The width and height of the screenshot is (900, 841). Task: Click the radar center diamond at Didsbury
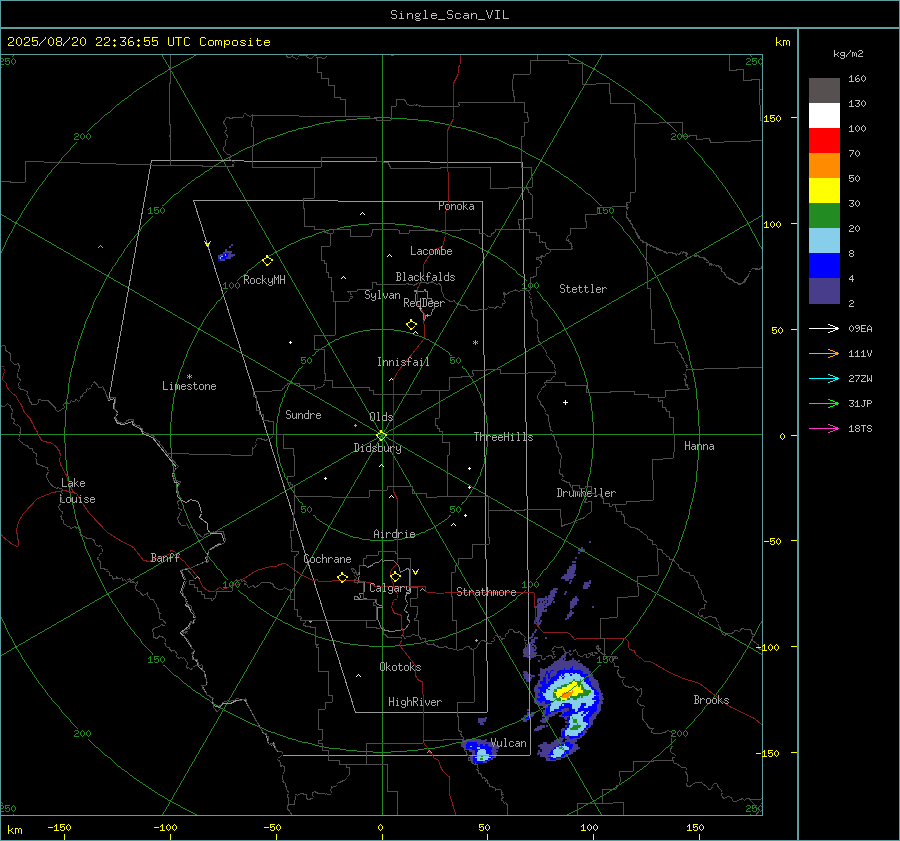381,435
